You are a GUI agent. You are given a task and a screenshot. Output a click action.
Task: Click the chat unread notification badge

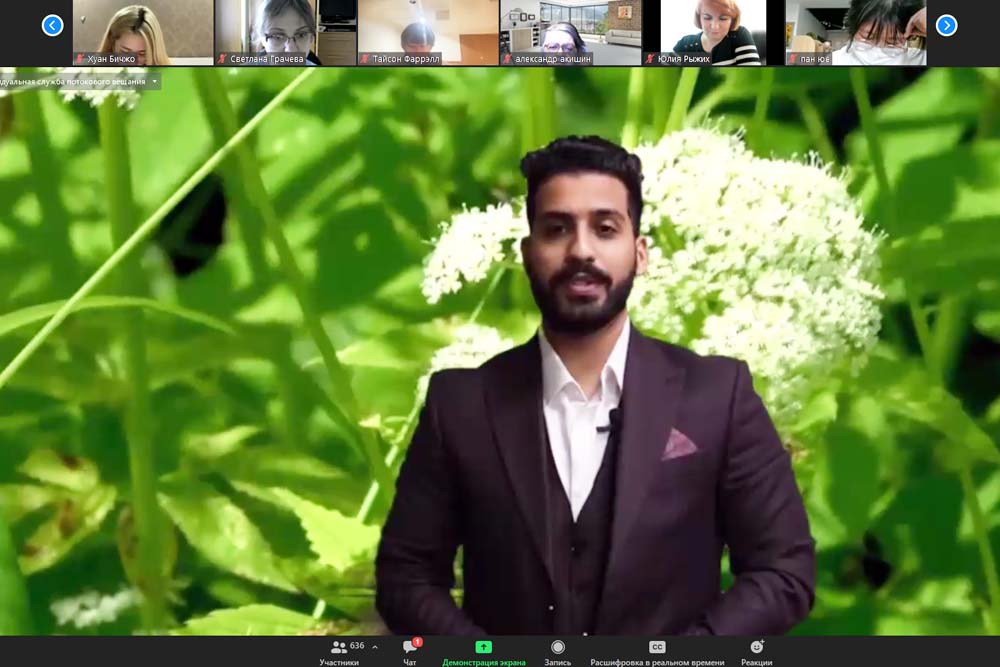tap(417, 642)
